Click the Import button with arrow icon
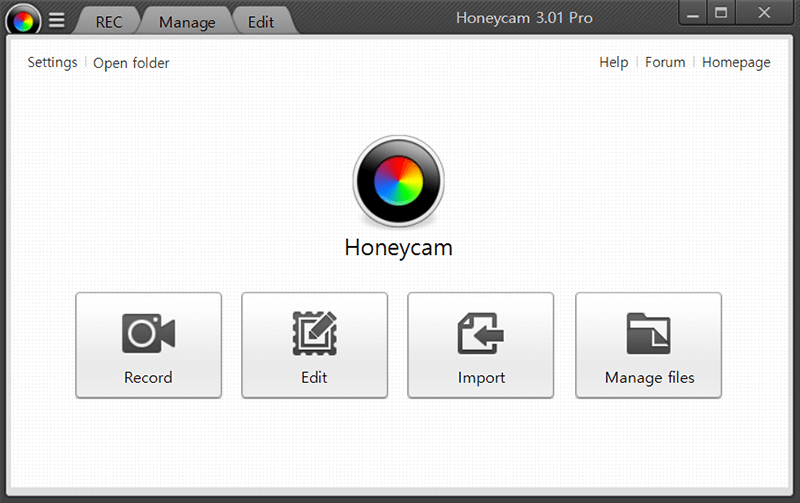 (x=481, y=345)
